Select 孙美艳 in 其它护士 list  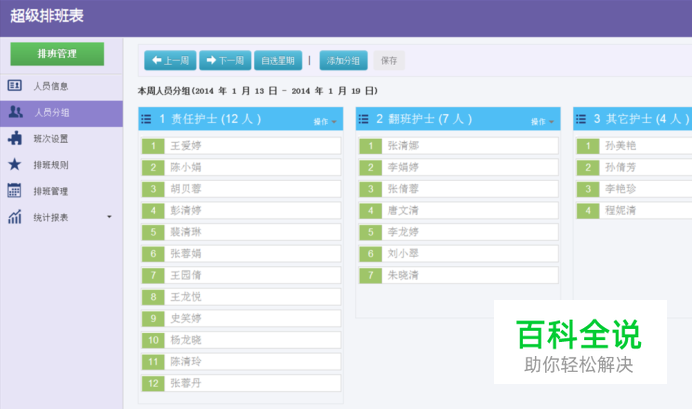(x=634, y=146)
